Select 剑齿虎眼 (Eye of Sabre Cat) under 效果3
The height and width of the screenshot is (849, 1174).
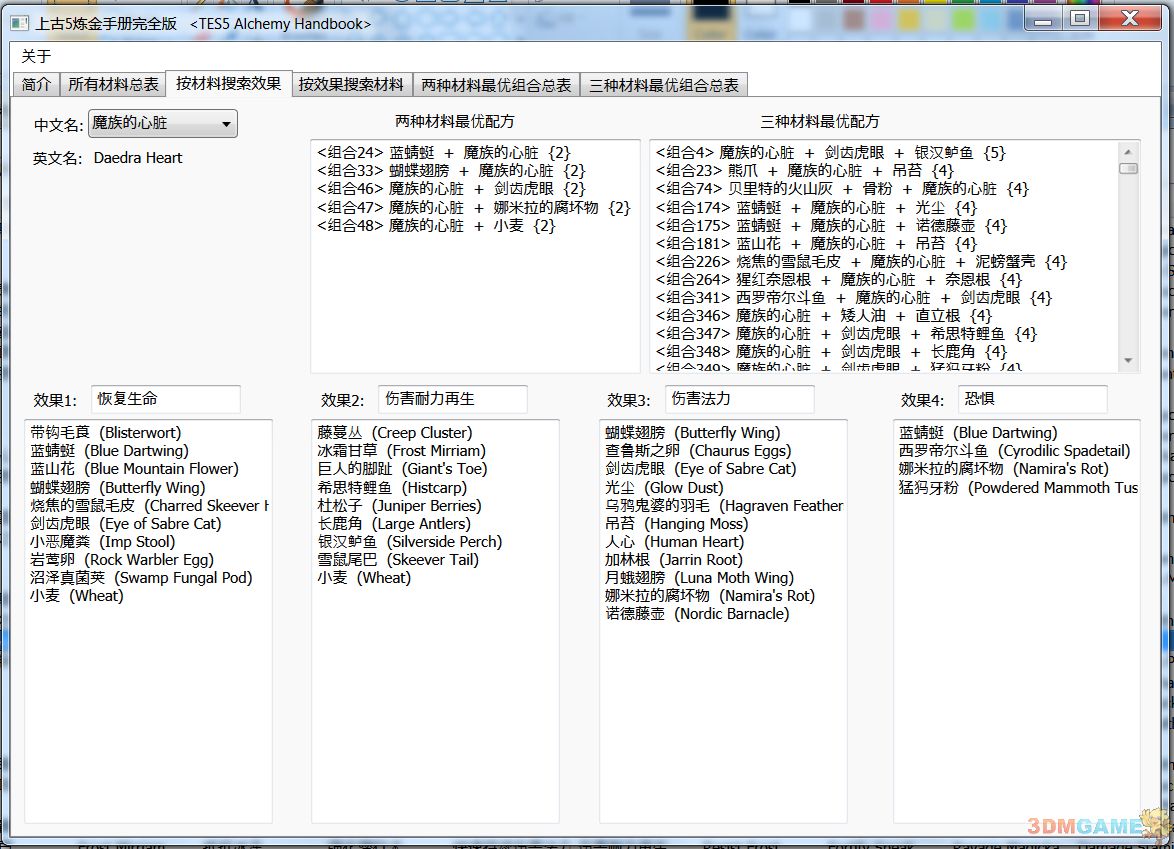[x=700, y=469]
